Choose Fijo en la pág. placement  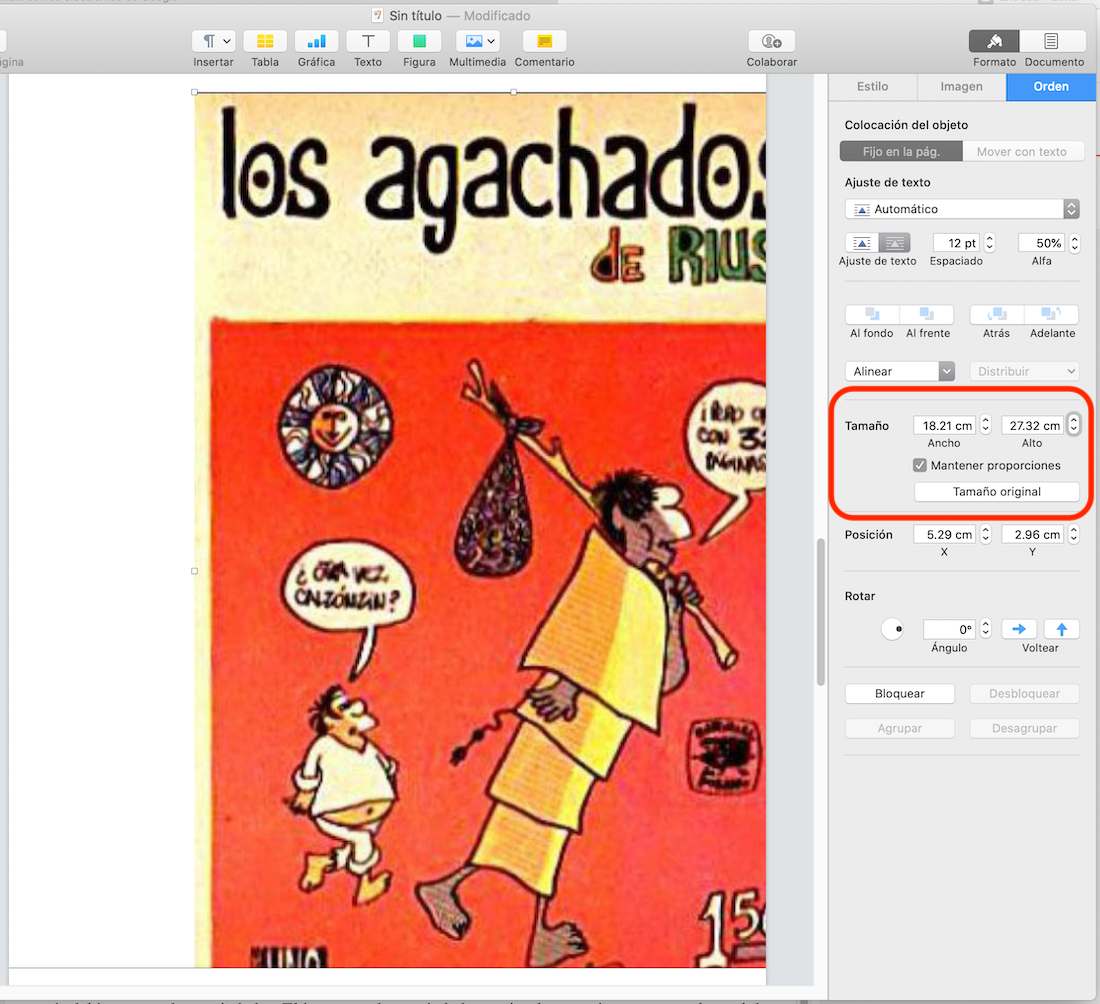pos(901,152)
